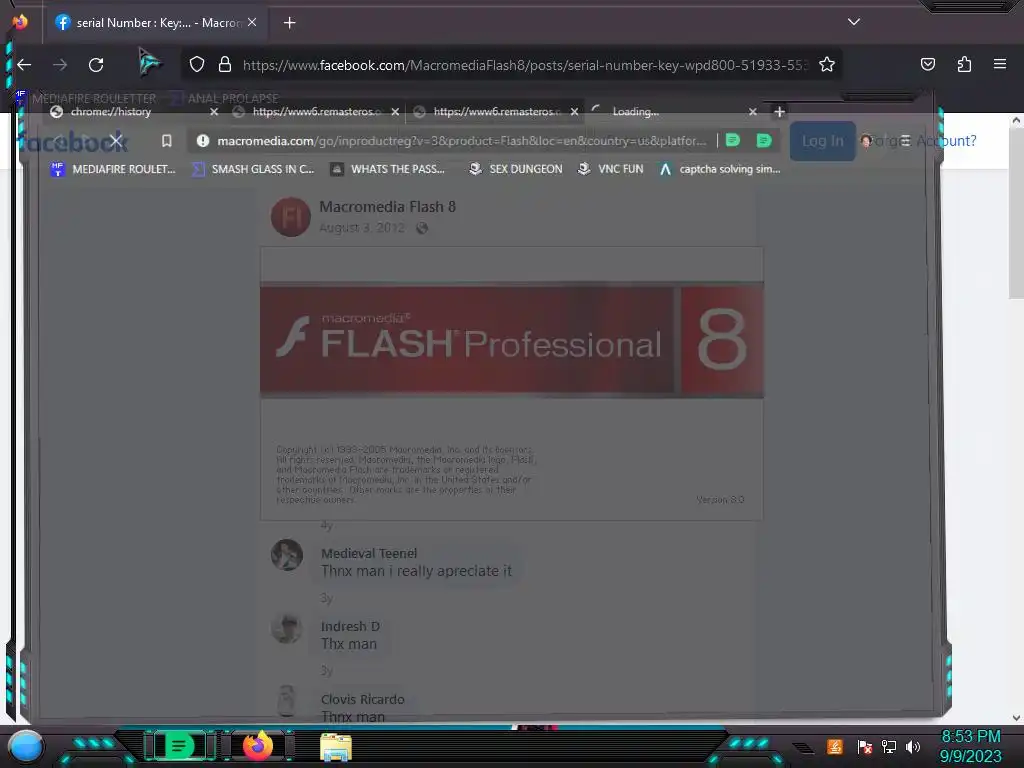Click the Windows Start orb
This screenshot has height=768, width=1024.
click(26, 746)
